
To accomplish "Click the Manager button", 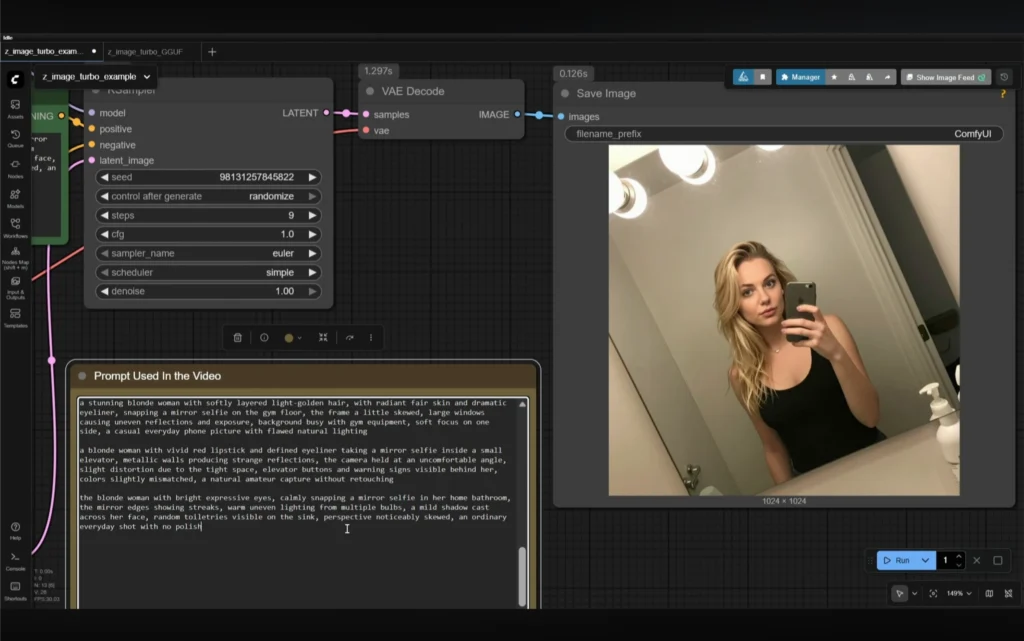I will click(x=800, y=77).
